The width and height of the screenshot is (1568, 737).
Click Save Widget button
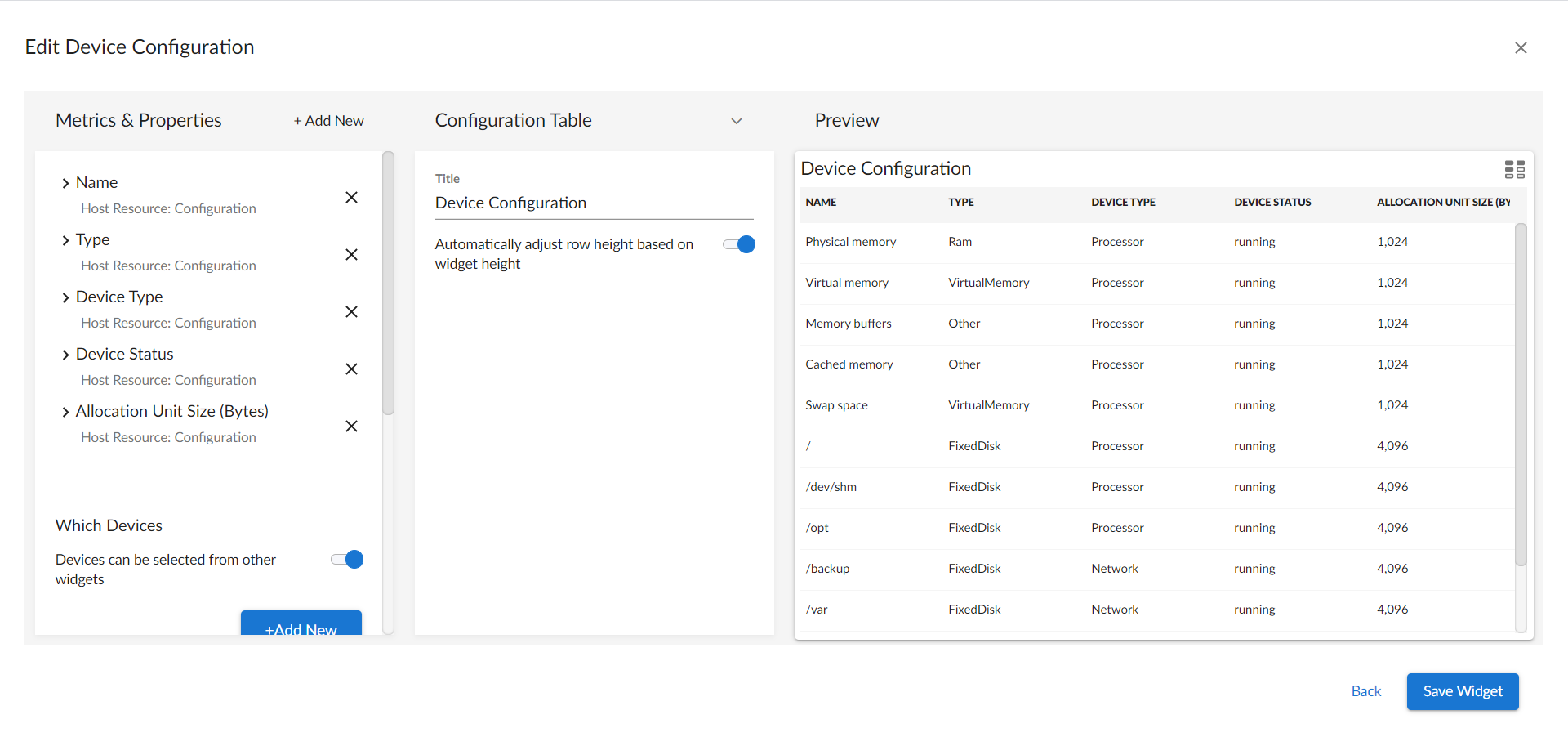point(1462,691)
